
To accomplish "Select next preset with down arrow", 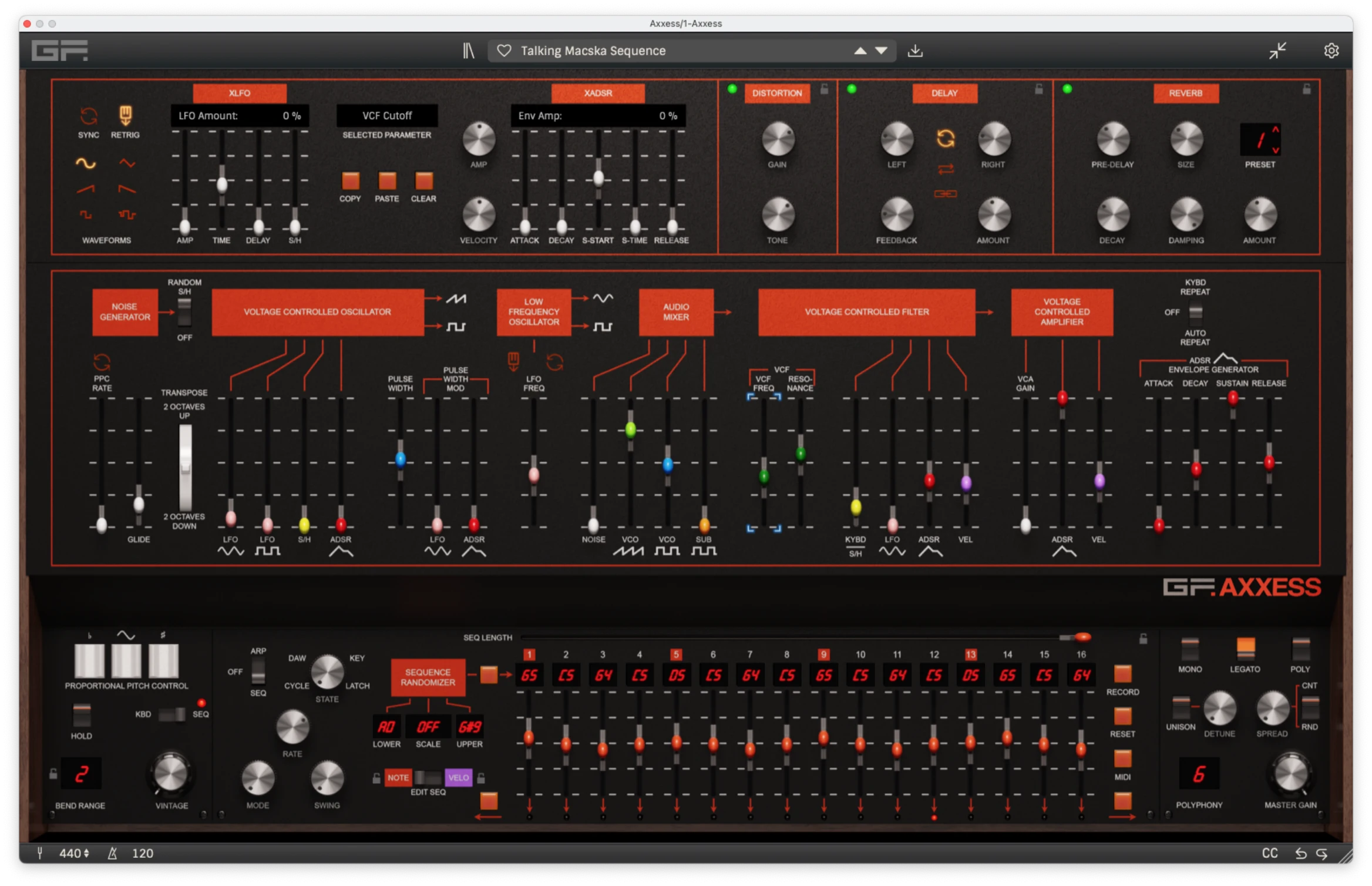I will (881, 51).
